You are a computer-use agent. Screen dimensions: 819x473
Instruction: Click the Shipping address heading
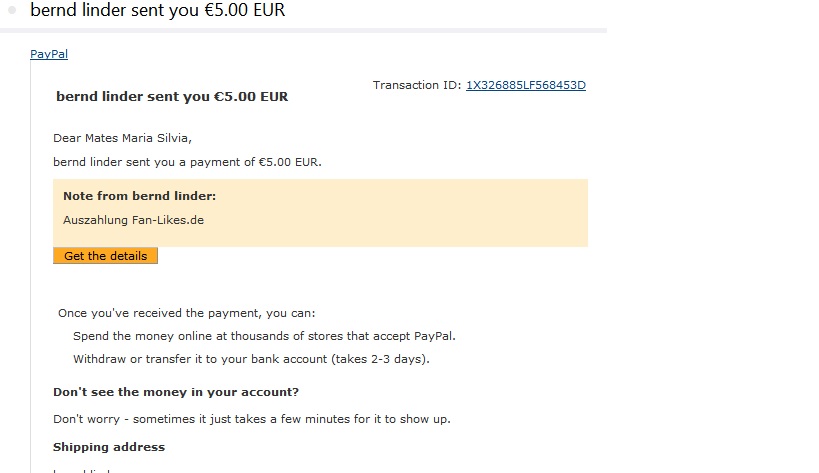pos(109,447)
